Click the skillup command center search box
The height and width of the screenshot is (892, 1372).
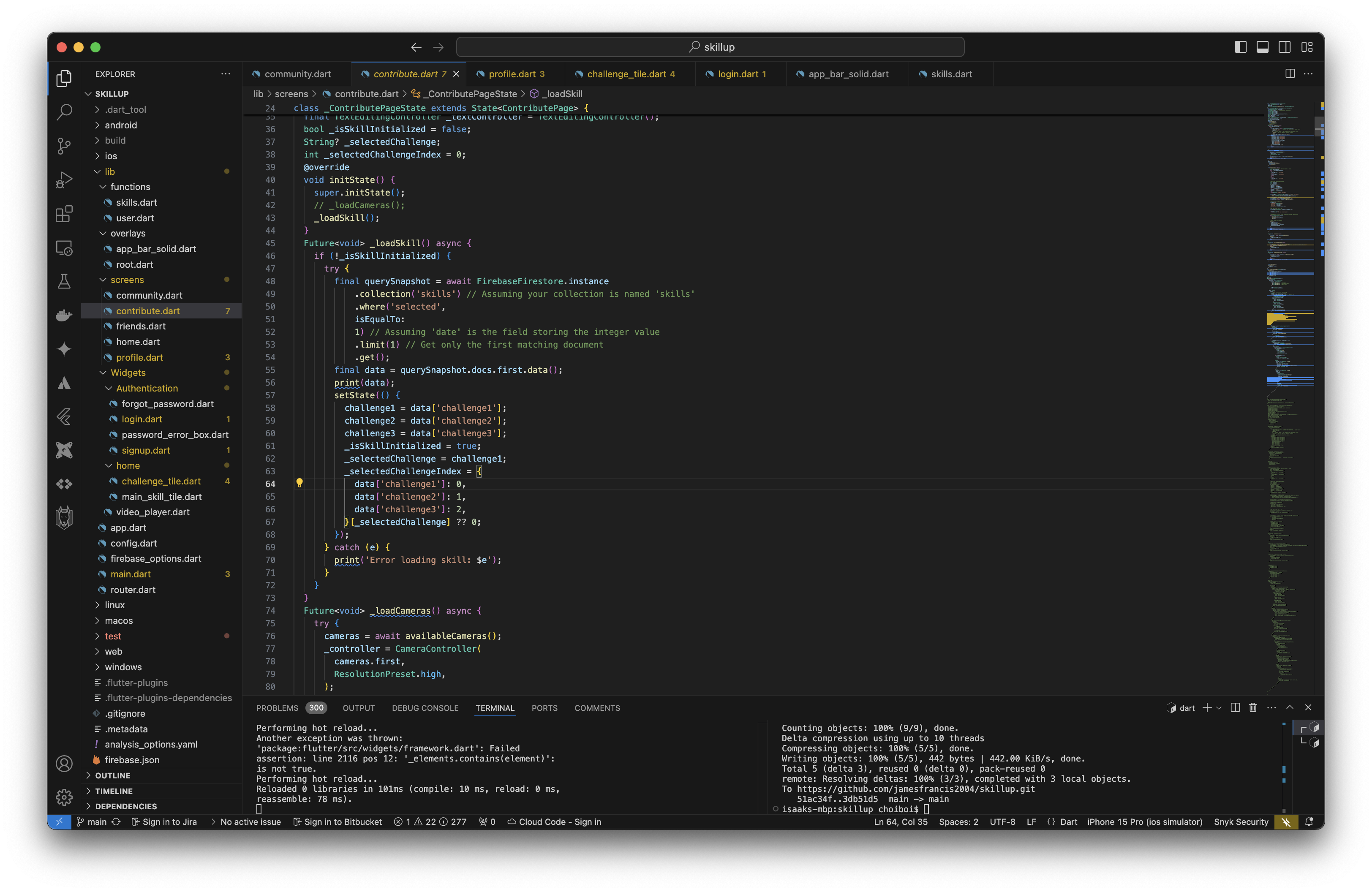(710, 47)
